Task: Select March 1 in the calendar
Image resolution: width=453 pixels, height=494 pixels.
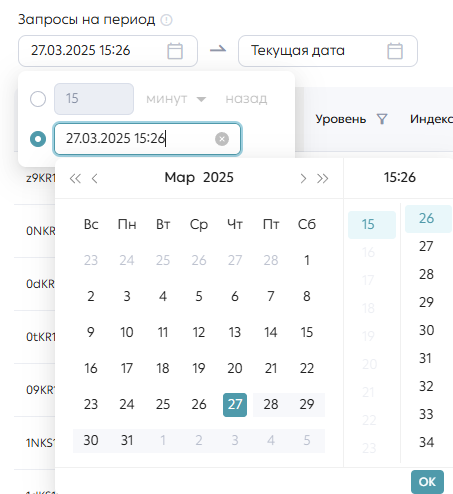Action: coord(307,260)
